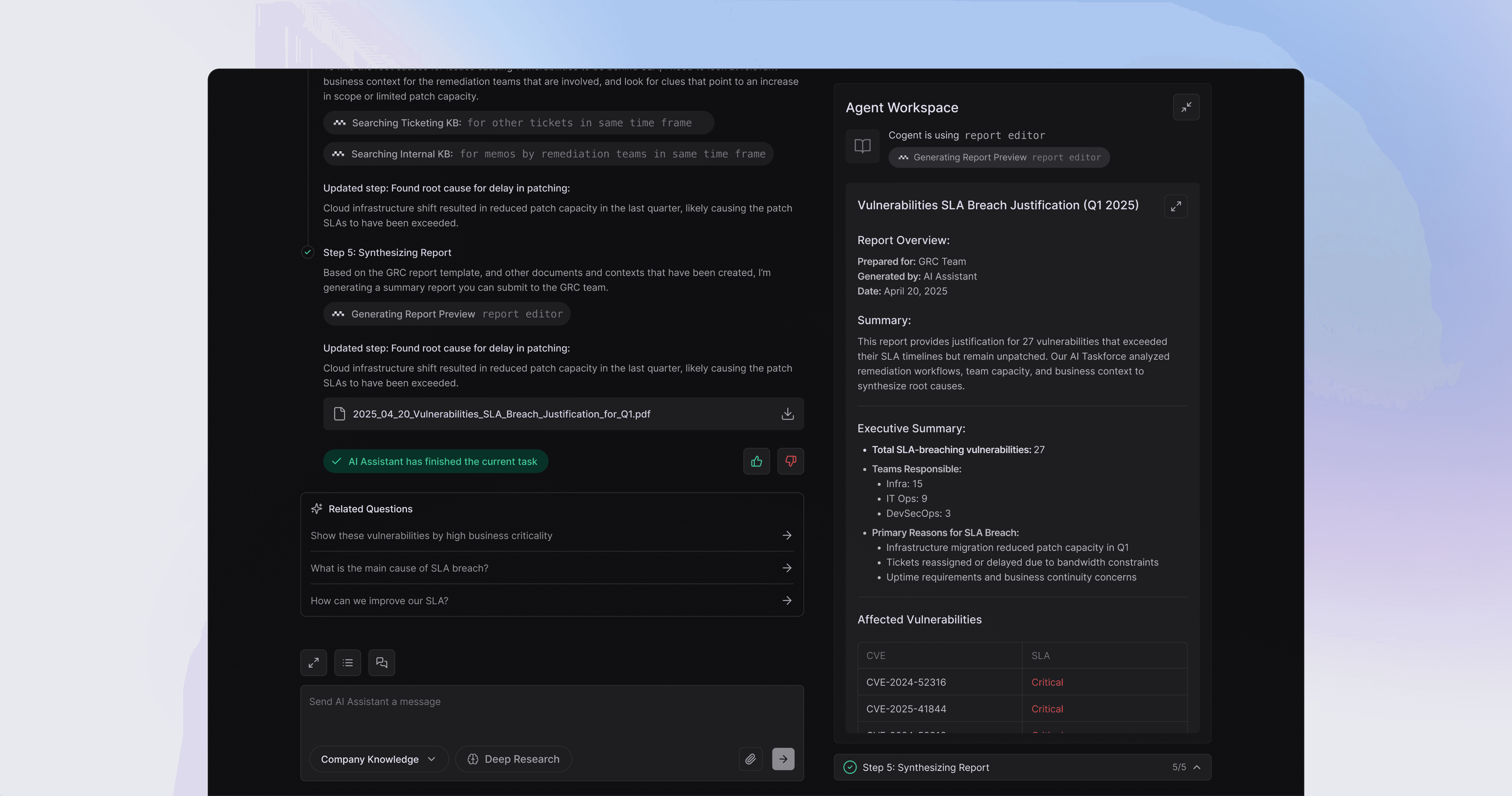Open arrow for business criticality question

(787, 535)
